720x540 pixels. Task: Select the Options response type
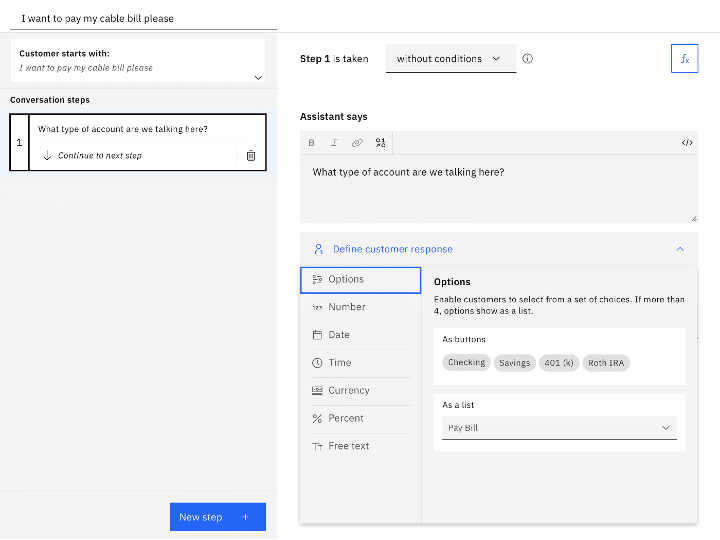point(360,280)
